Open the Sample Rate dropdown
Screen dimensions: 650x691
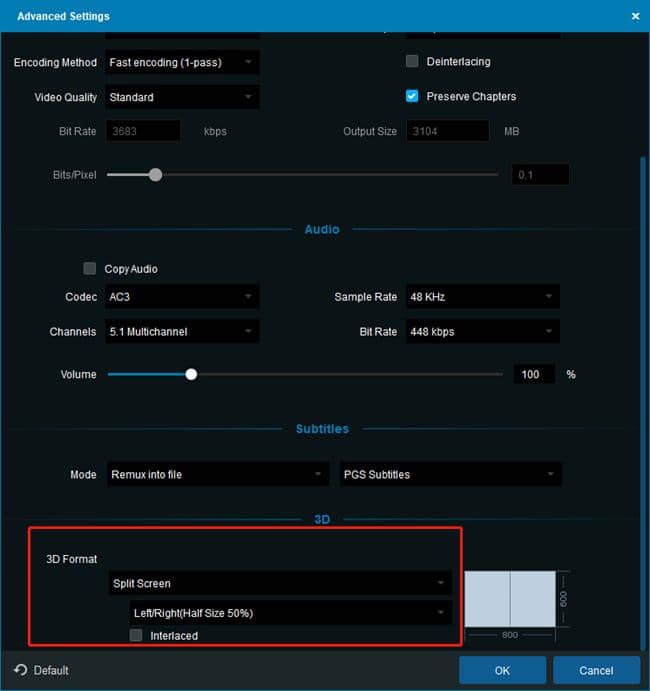(483, 297)
